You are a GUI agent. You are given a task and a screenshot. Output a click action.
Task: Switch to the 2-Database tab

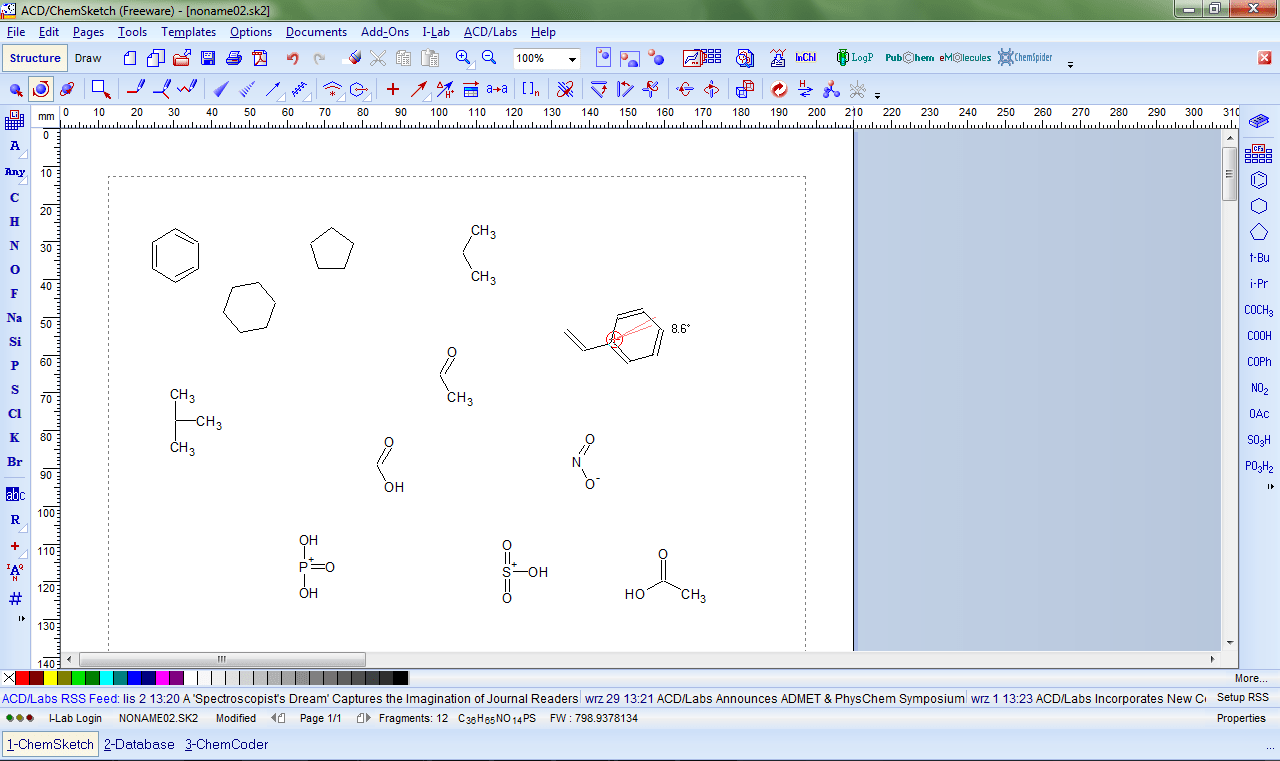(139, 744)
